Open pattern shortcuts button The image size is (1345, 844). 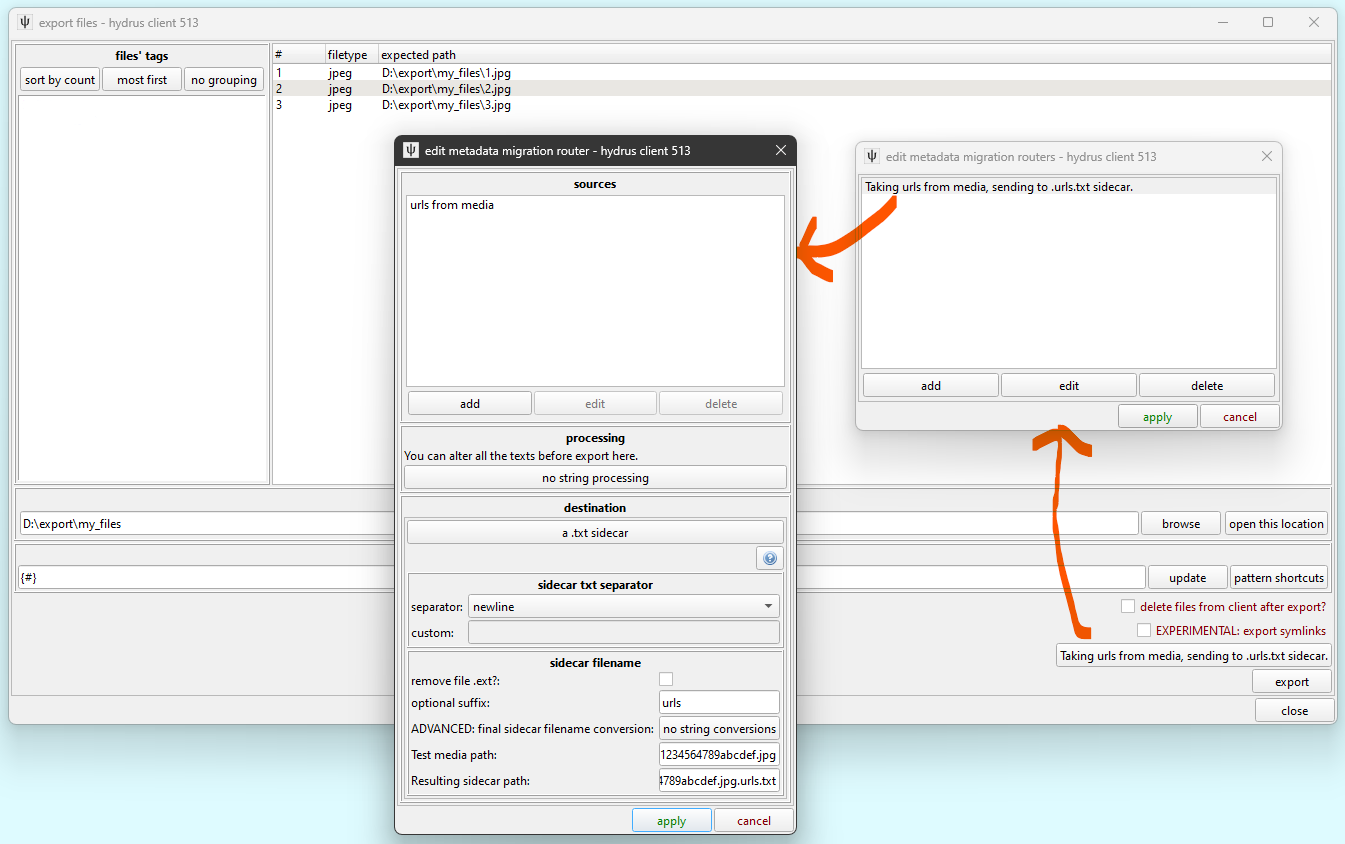click(1279, 577)
